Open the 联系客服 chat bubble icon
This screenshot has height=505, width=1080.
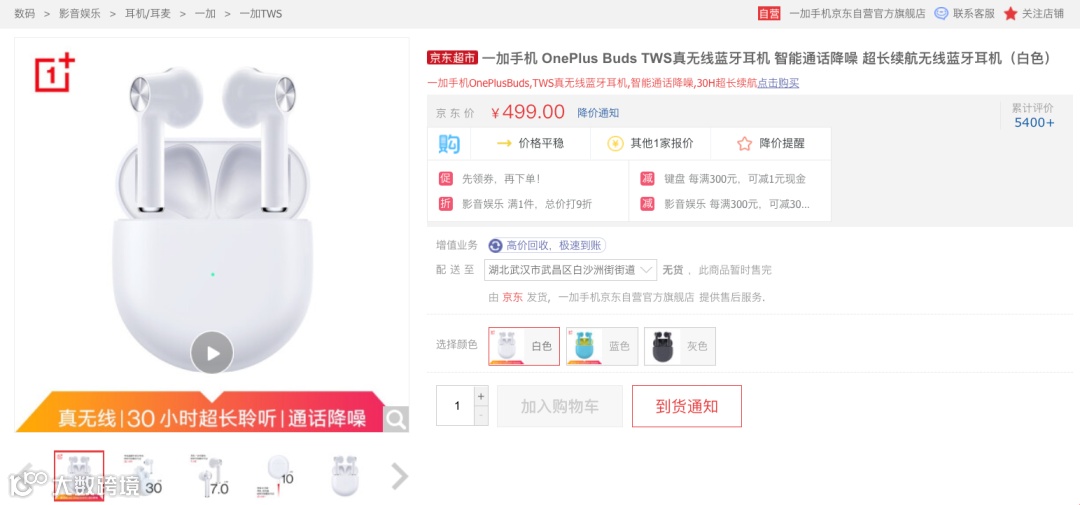(941, 13)
